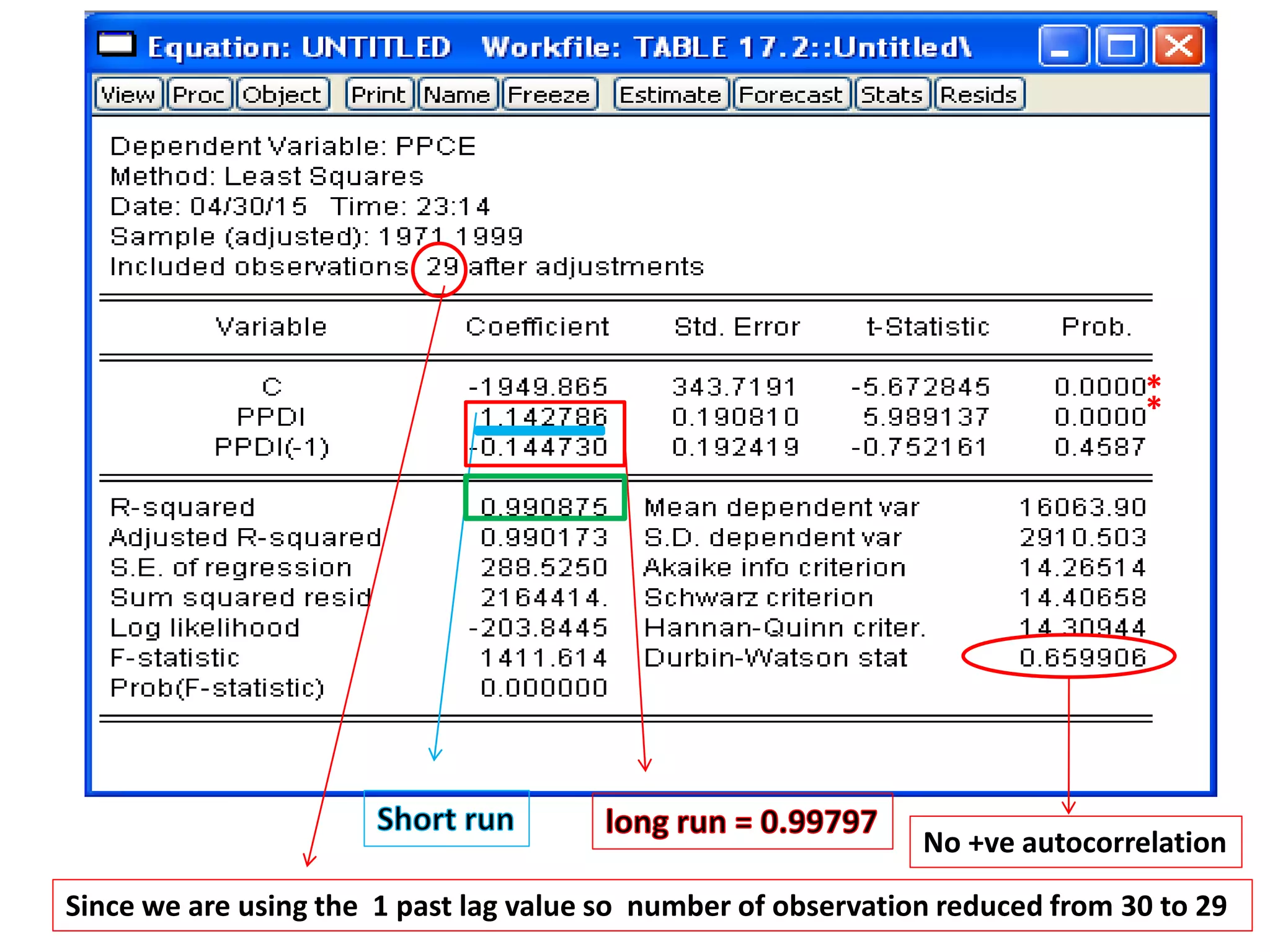Click t-statistic value -5.672845
Screen dimensions: 1270x952
pyautogui.click(x=920, y=387)
